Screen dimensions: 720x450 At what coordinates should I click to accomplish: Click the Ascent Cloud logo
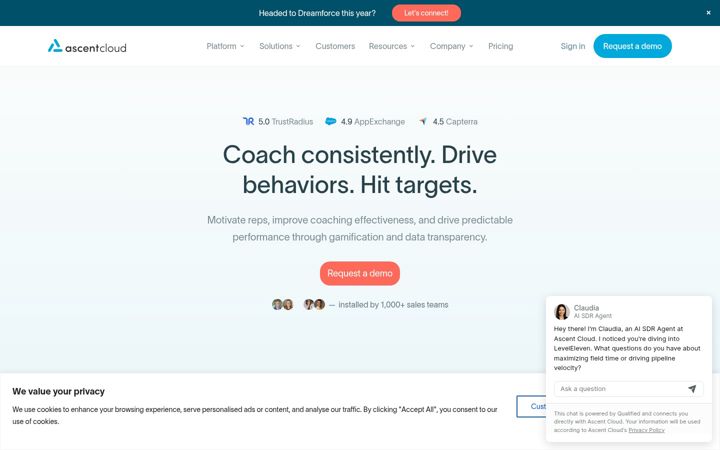pyautogui.click(x=87, y=46)
